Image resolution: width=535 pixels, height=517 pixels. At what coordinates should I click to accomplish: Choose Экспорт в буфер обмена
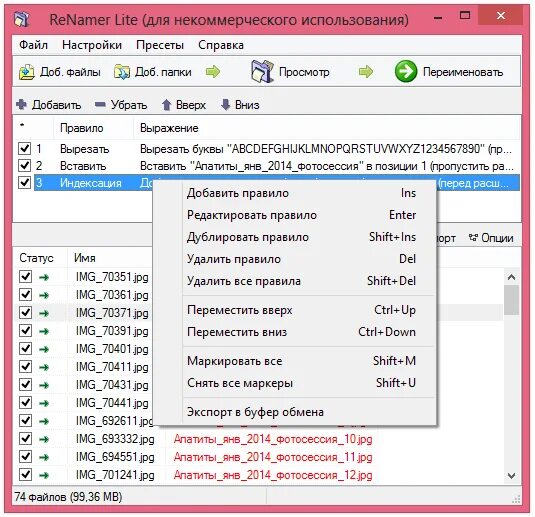[x=295, y=412]
